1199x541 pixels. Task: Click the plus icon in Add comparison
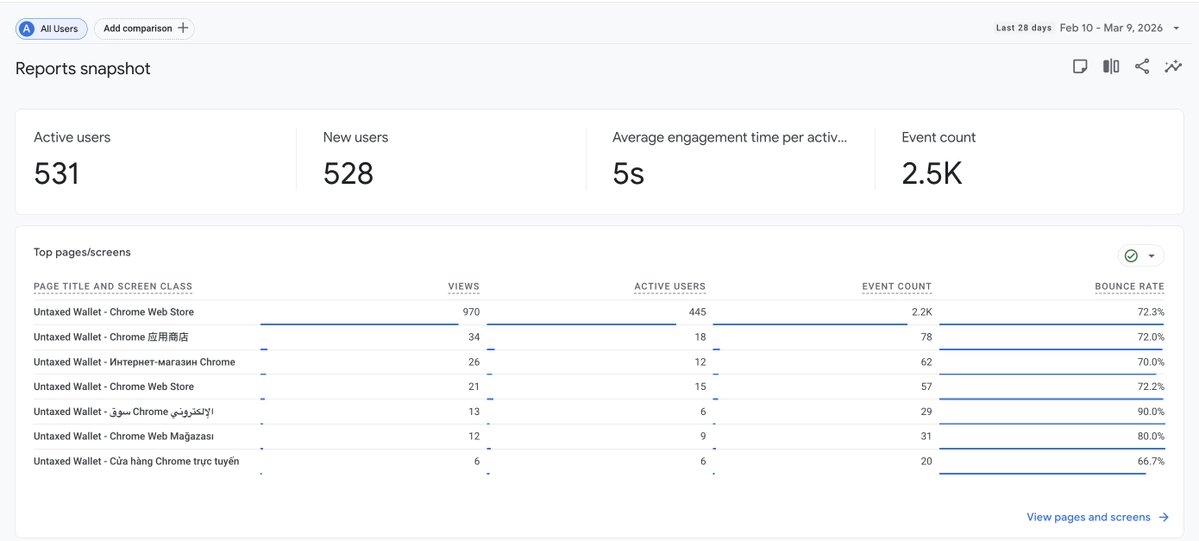pyautogui.click(x=183, y=28)
